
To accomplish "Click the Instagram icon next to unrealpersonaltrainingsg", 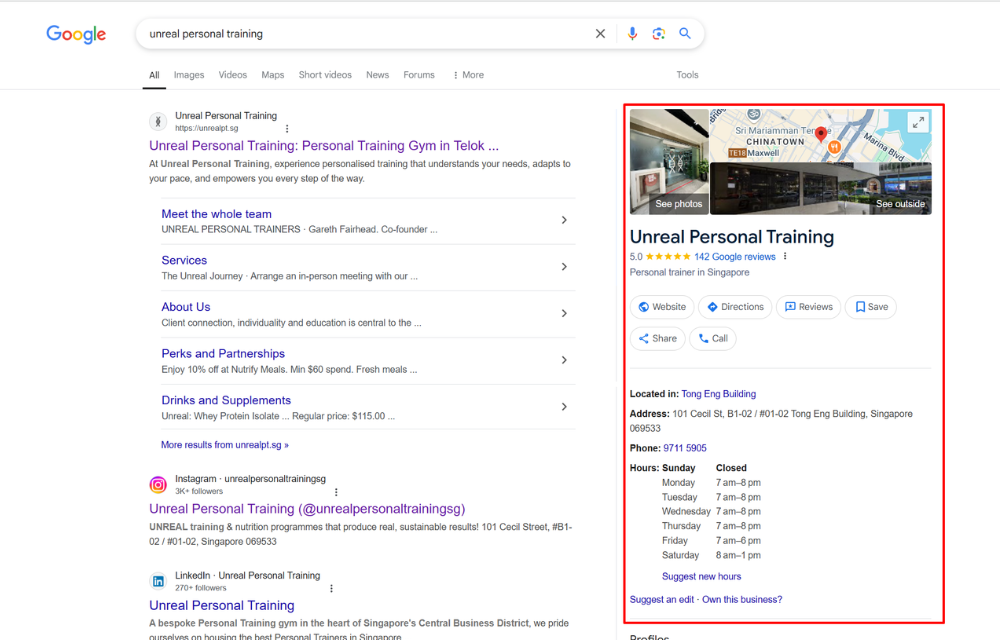I will coord(157,484).
